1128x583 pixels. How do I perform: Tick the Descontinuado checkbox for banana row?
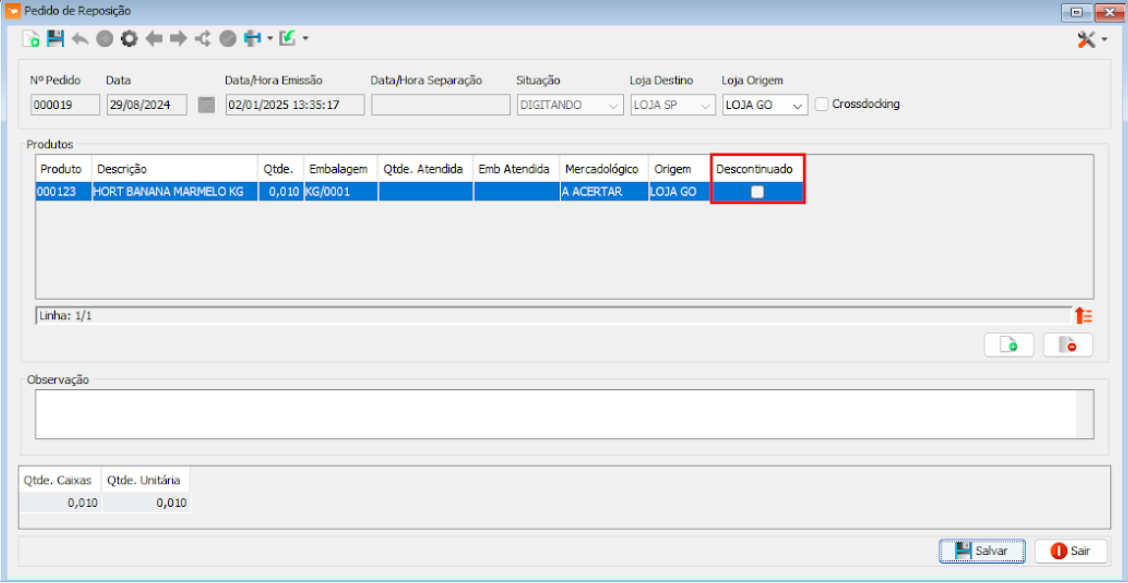pos(757,192)
